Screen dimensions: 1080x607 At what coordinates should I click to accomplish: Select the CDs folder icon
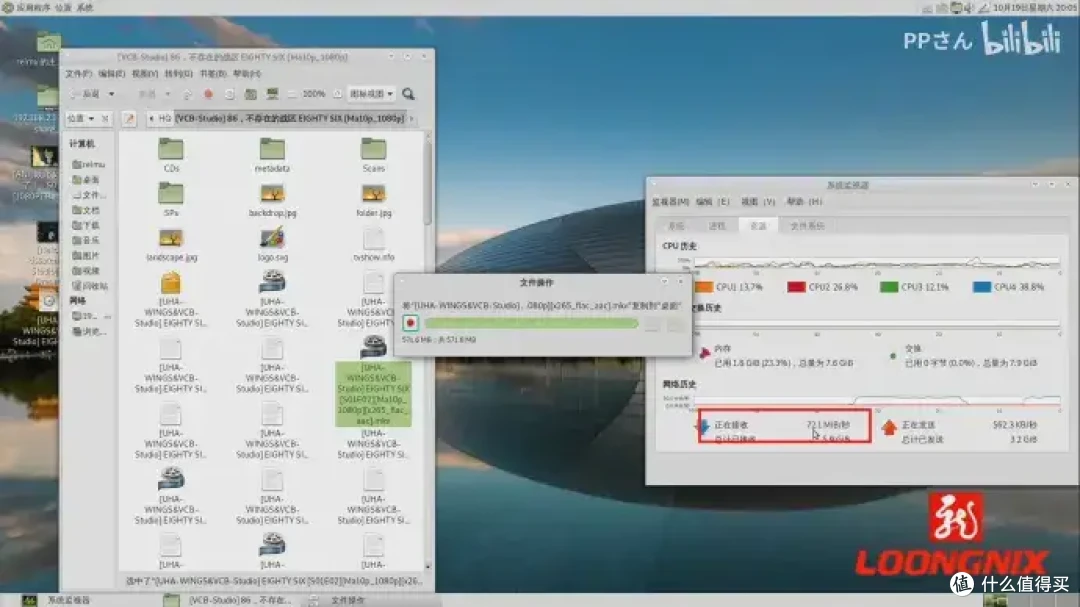[x=171, y=149]
